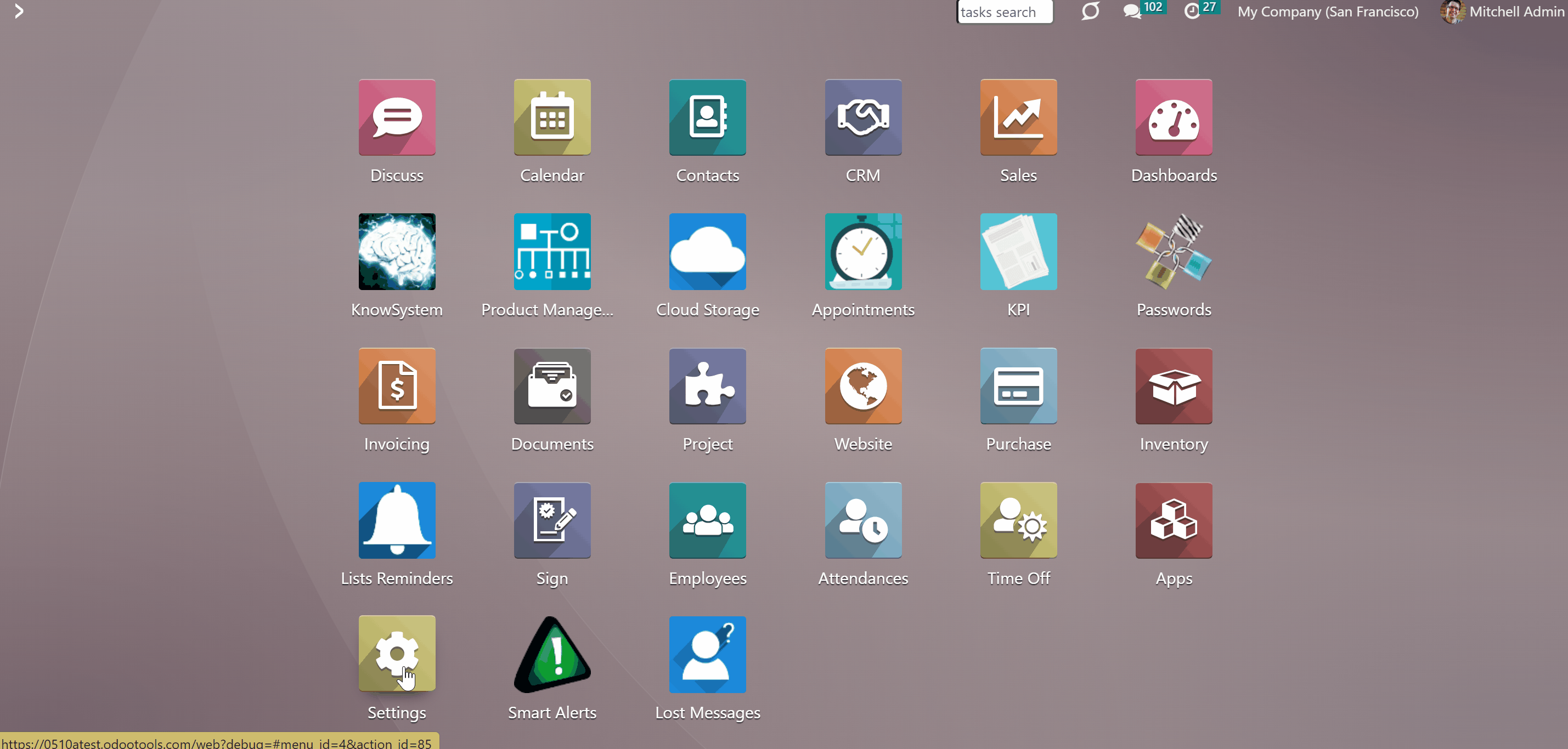Image resolution: width=1568 pixels, height=749 pixels.
Task: Click Mitchell Admin's avatar photo
Action: click(1452, 12)
